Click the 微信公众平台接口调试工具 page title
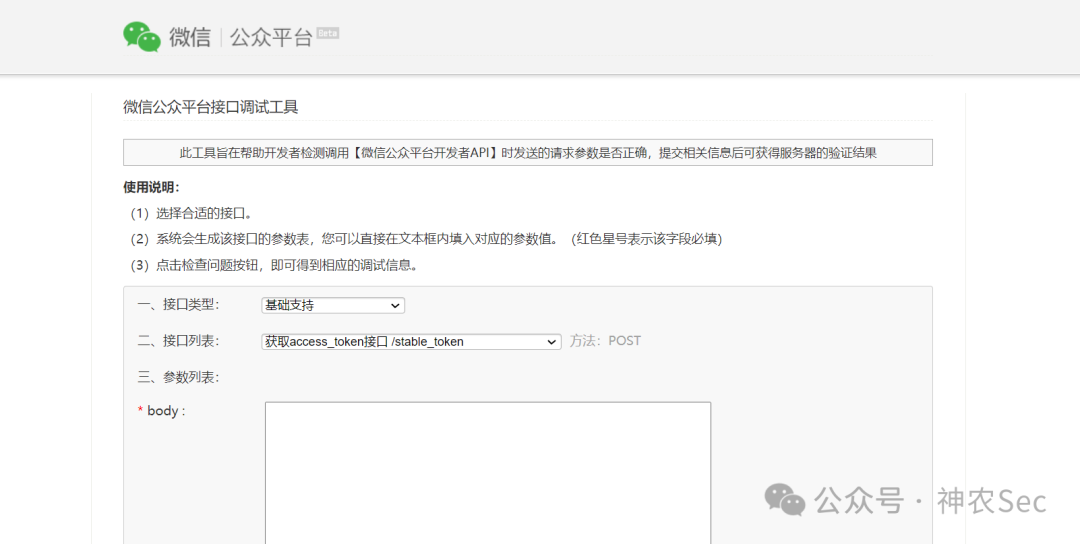 211,107
